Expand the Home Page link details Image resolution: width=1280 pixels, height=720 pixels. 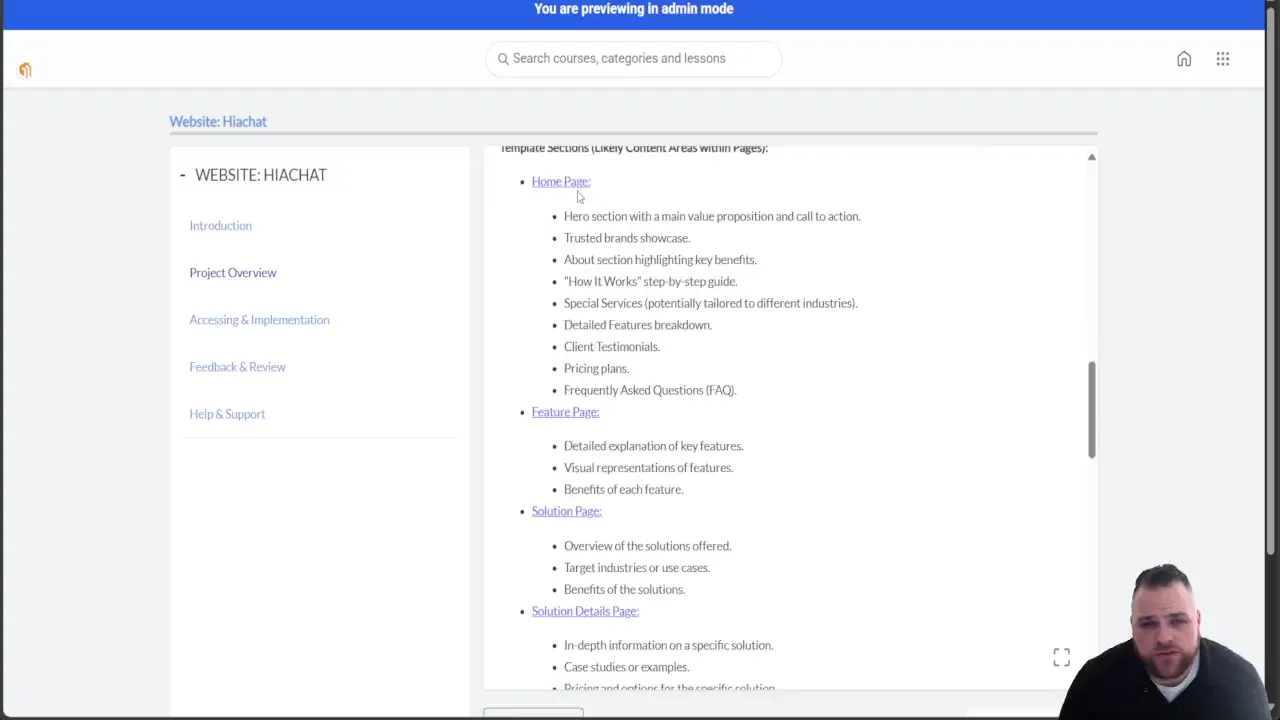click(560, 181)
